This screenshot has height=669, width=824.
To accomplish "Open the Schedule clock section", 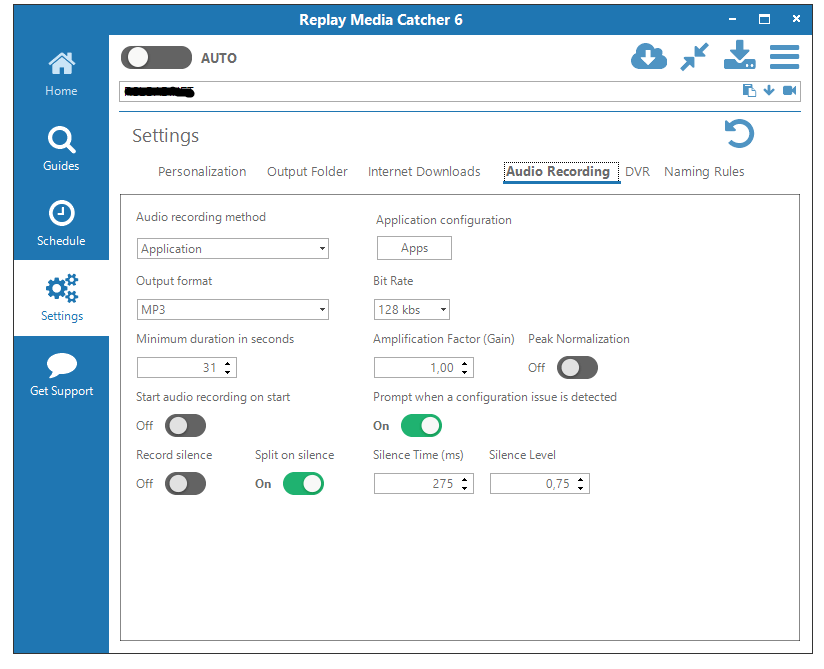I will [x=61, y=223].
